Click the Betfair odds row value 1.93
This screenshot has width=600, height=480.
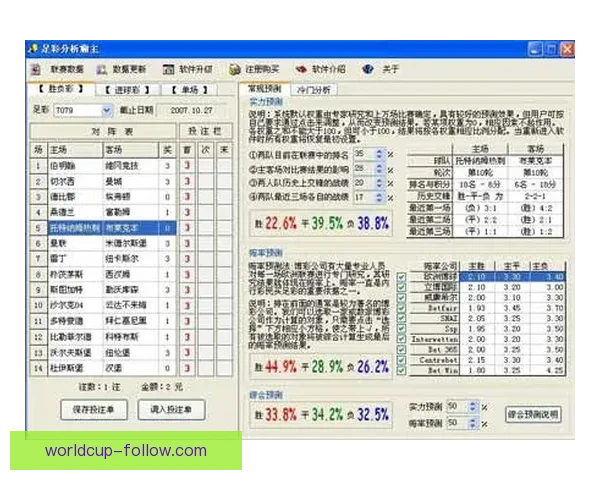(x=476, y=308)
